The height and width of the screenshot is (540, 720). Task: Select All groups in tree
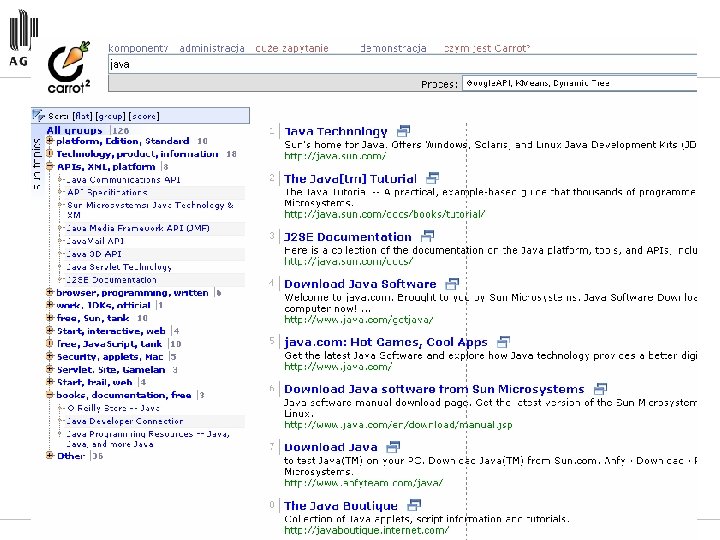74,130
